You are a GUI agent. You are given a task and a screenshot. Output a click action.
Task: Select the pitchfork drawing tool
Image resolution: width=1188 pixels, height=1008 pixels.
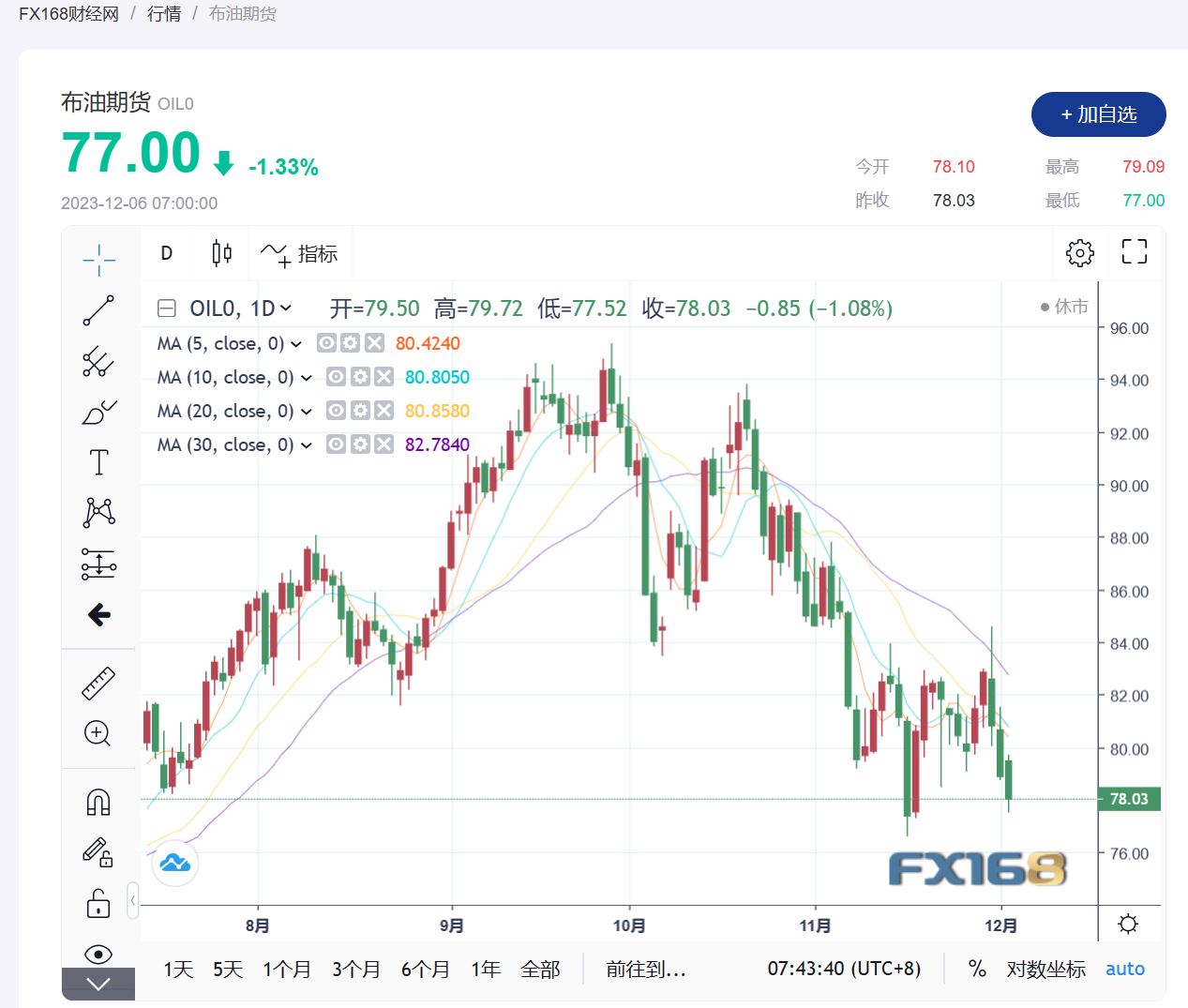98,361
